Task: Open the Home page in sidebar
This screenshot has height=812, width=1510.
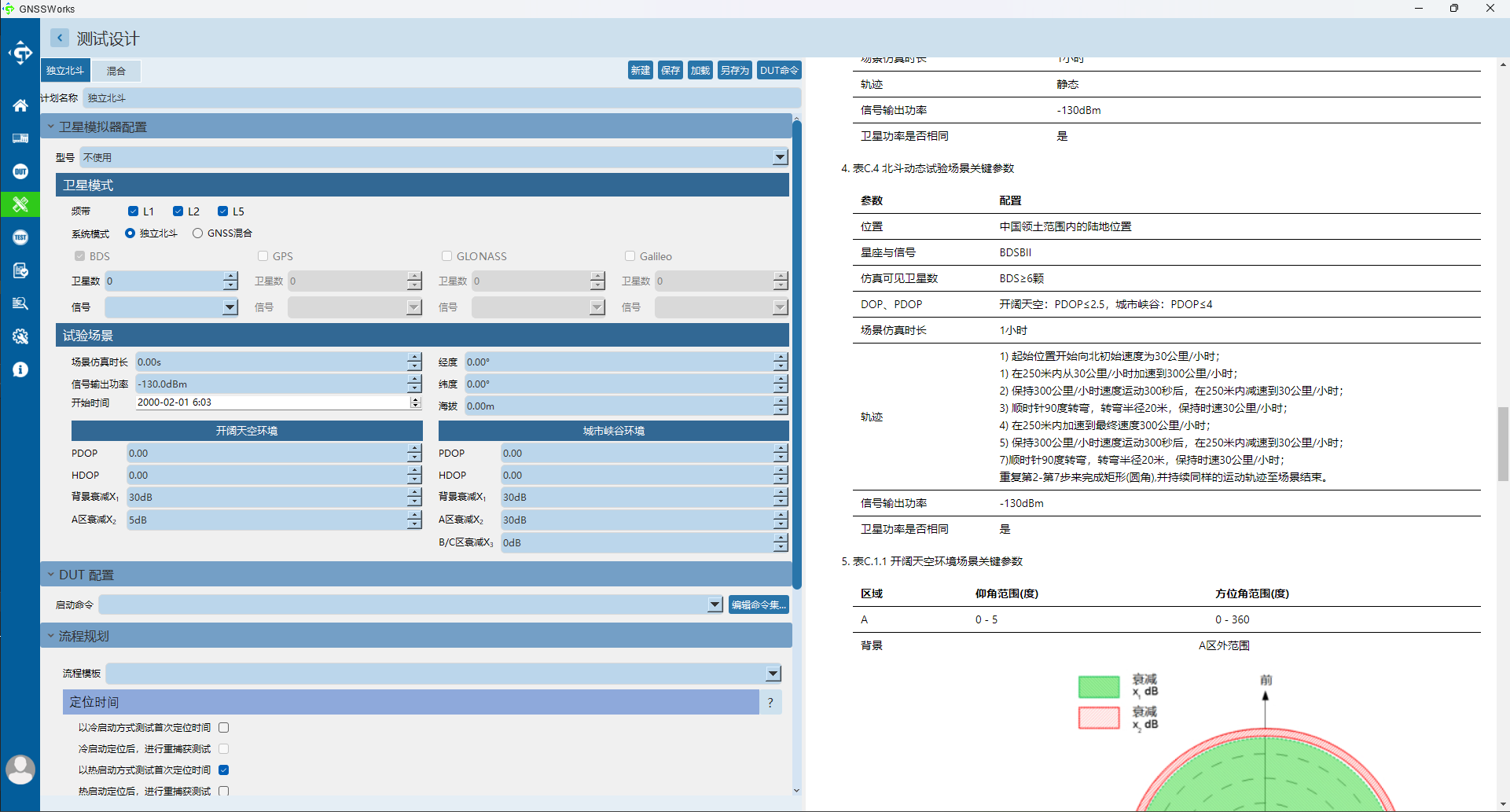Action: click(20, 105)
